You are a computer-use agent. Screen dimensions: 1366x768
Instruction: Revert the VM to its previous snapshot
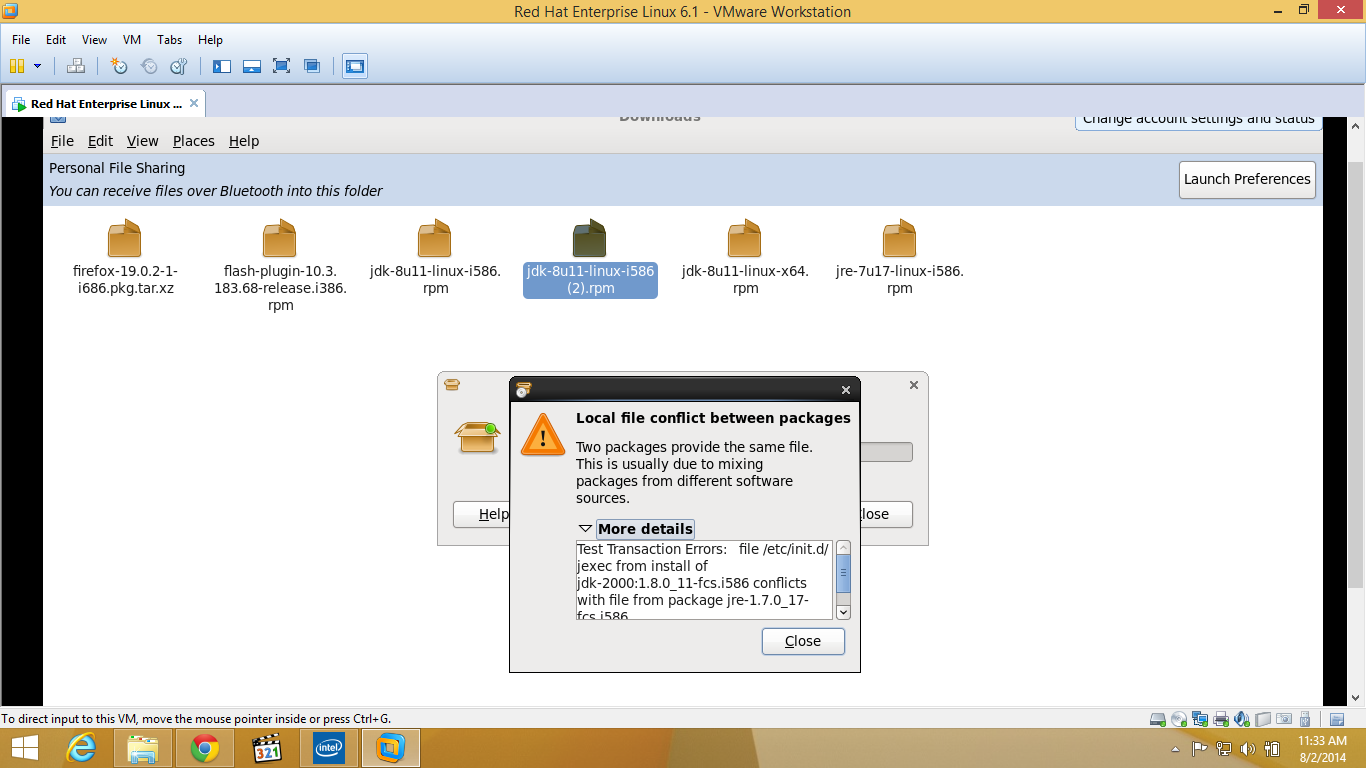point(149,66)
